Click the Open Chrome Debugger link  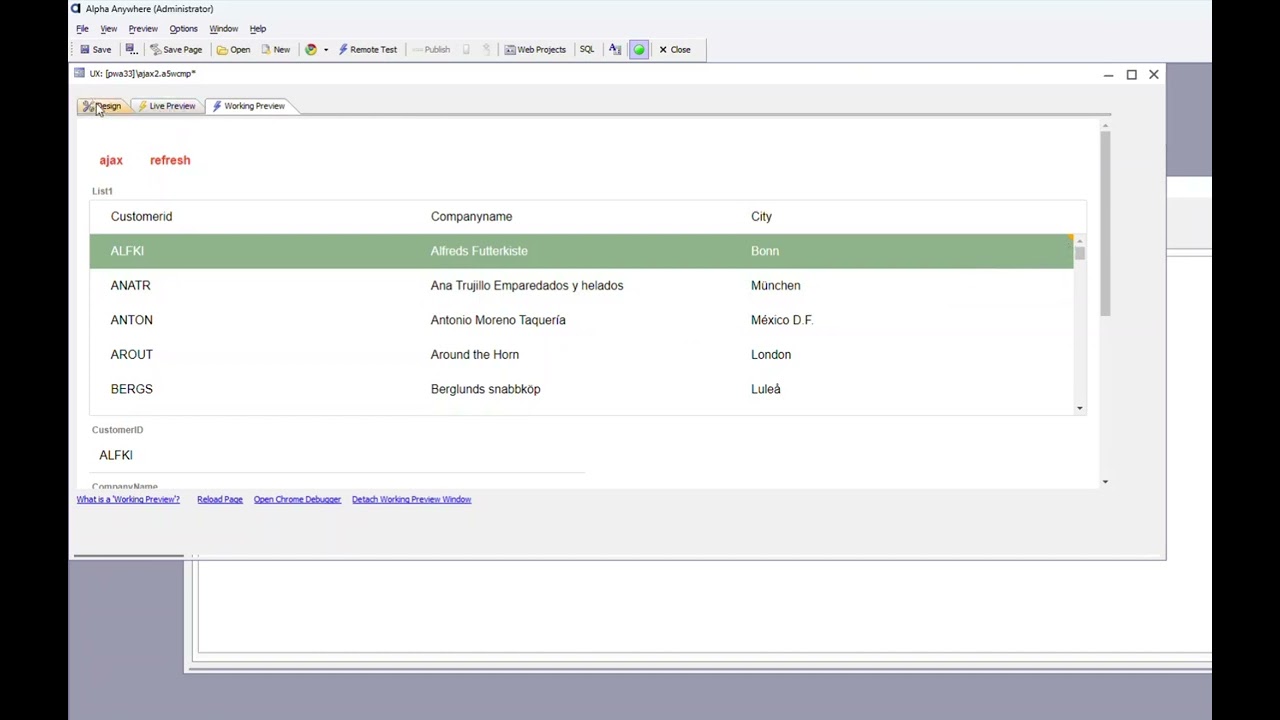pos(297,499)
